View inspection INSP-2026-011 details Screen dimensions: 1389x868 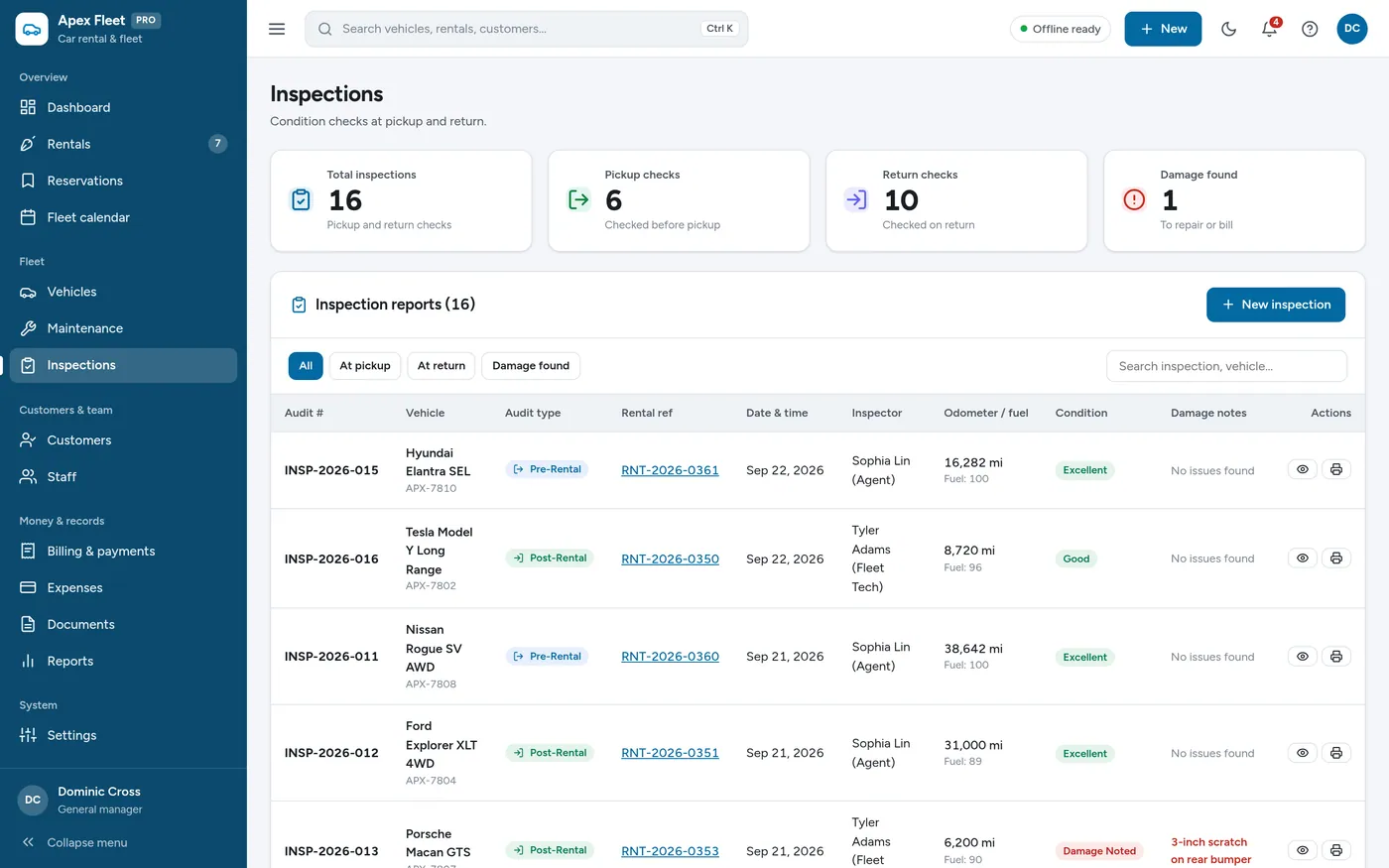[x=1303, y=656]
